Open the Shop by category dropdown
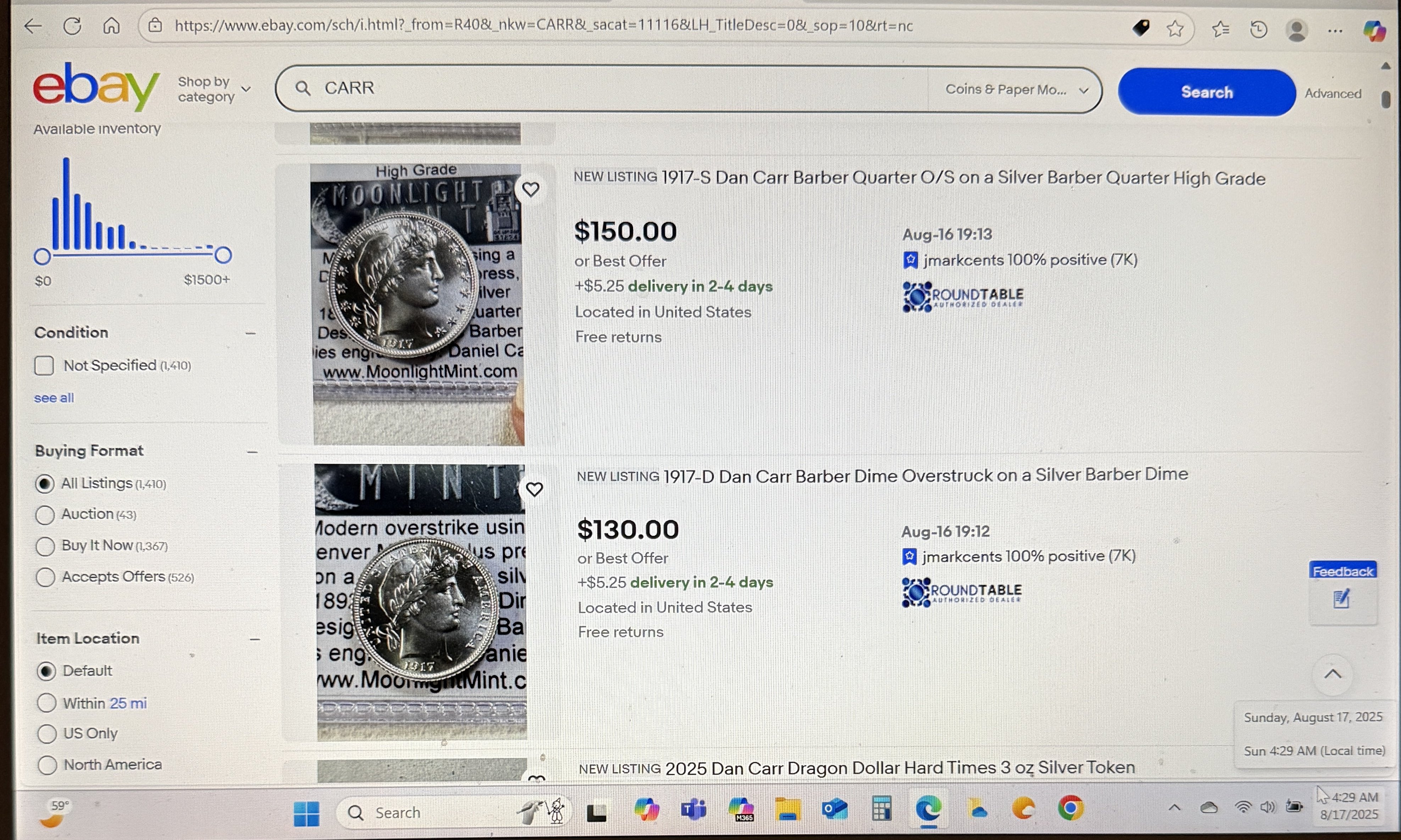The image size is (1401, 840). click(x=214, y=89)
